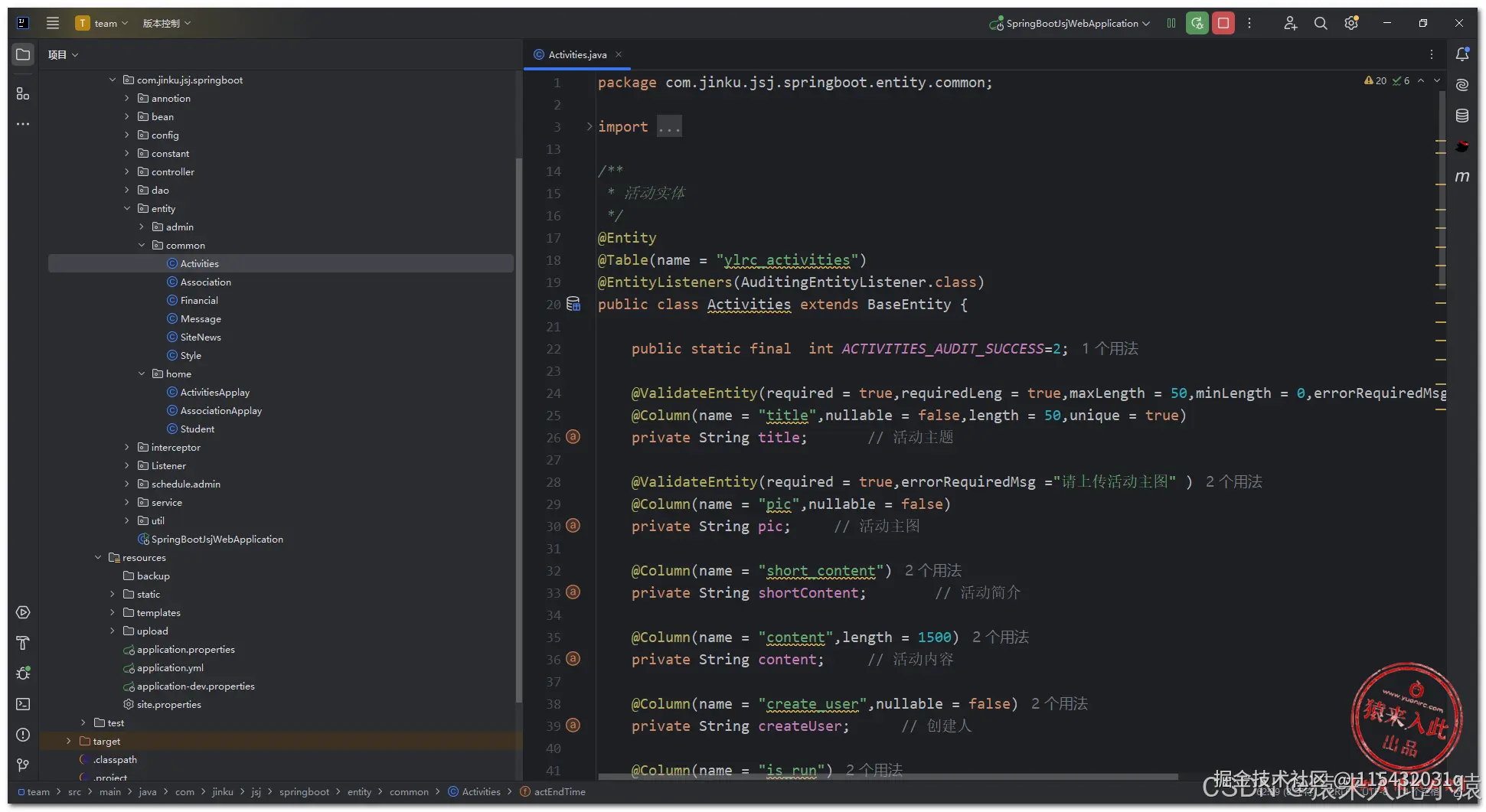Collapse the resources folder
The height and width of the screenshot is (812, 1486).
tap(98, 557)
